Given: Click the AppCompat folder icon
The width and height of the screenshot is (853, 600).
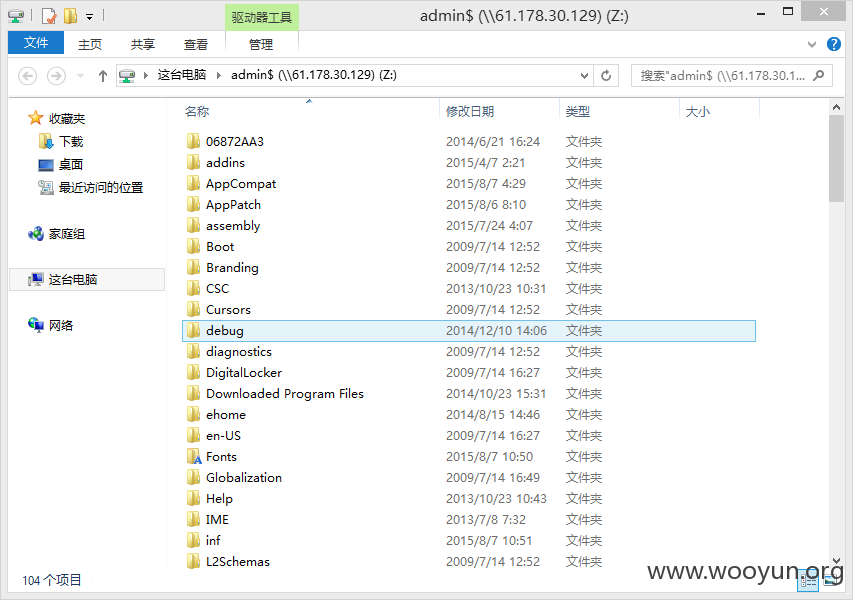Looking at the screenshot, I should 193,183.
